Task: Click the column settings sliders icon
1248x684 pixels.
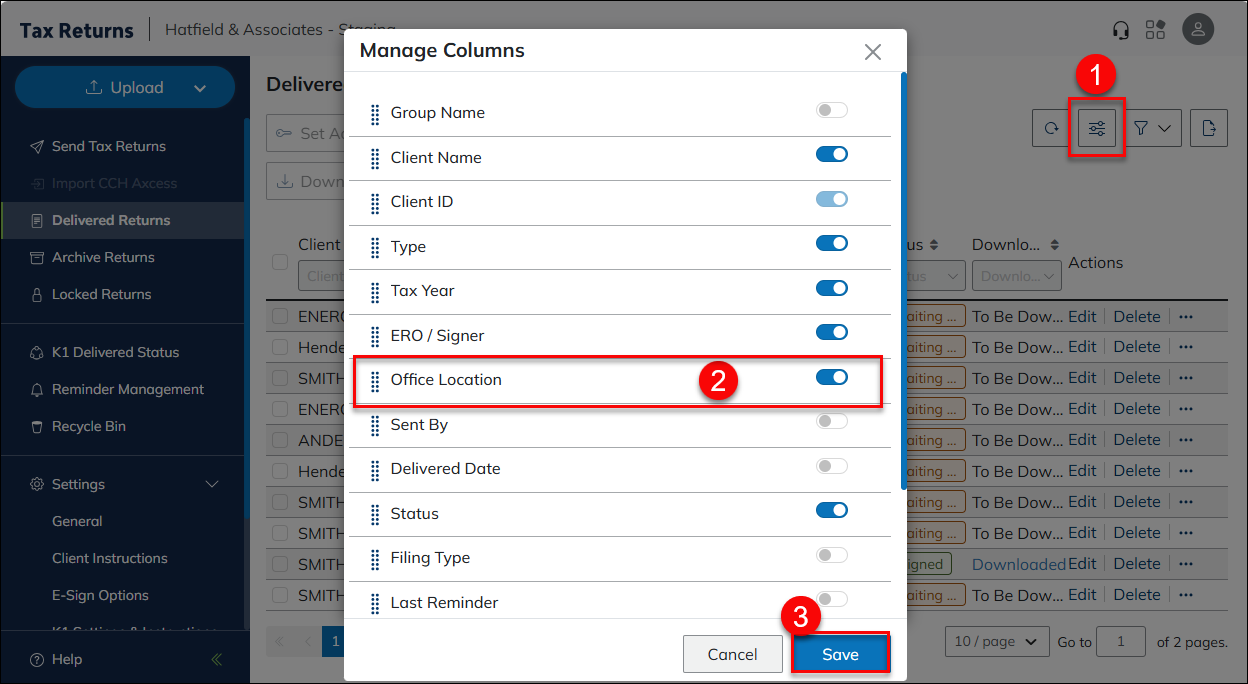Action: (1097, 128)
